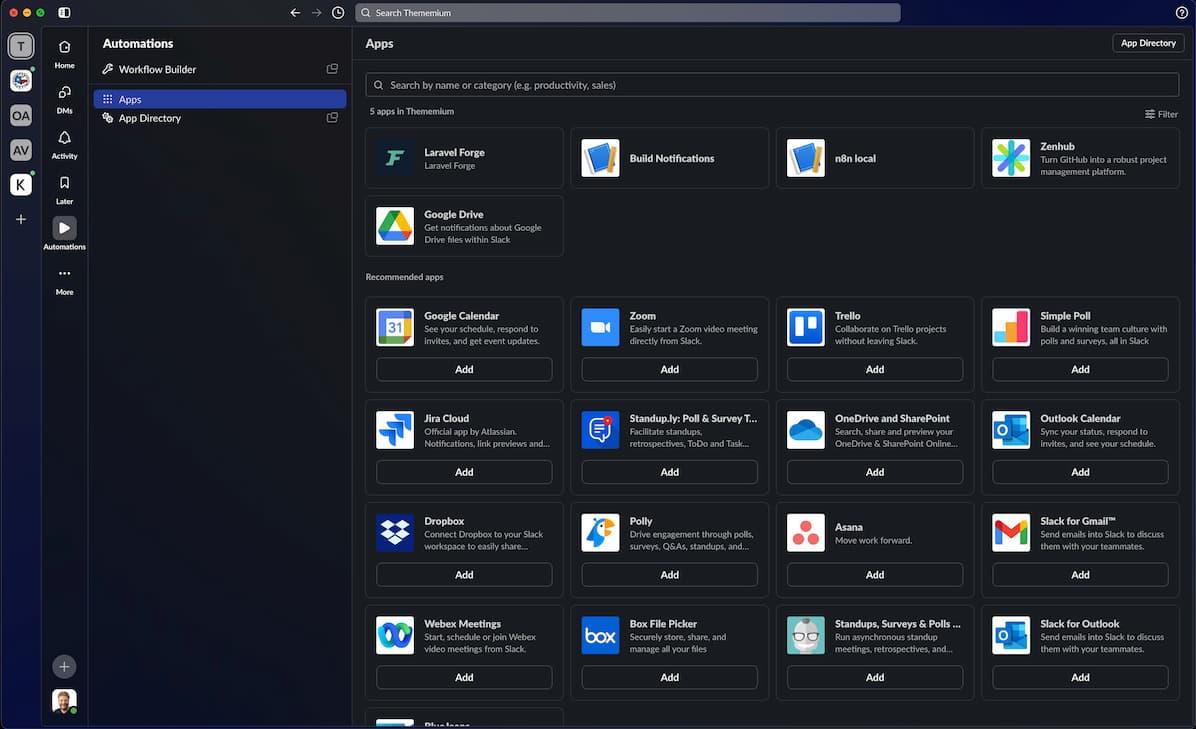This screenshot has width=1196, height=729.
Task: Click the "Recommended apps" heading text
Action: (404, 277)
